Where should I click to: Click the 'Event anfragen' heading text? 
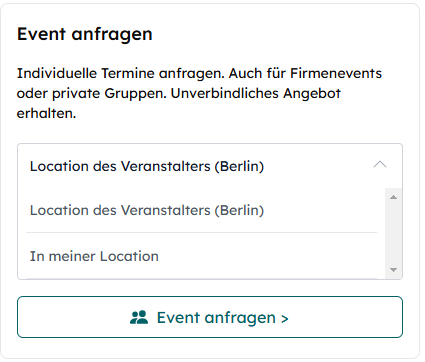pyautogui.click(x=85, y=34)
